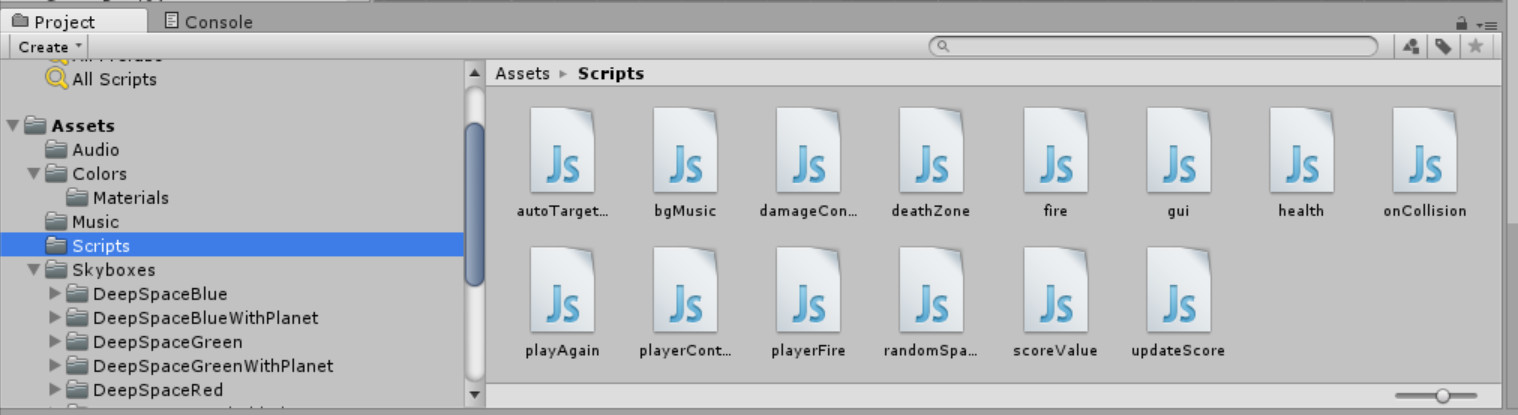This screenshot has height=415, width=1518.
Task: Select the DeepSpaceBlue folder row
Action: click(x=147, y=294)
